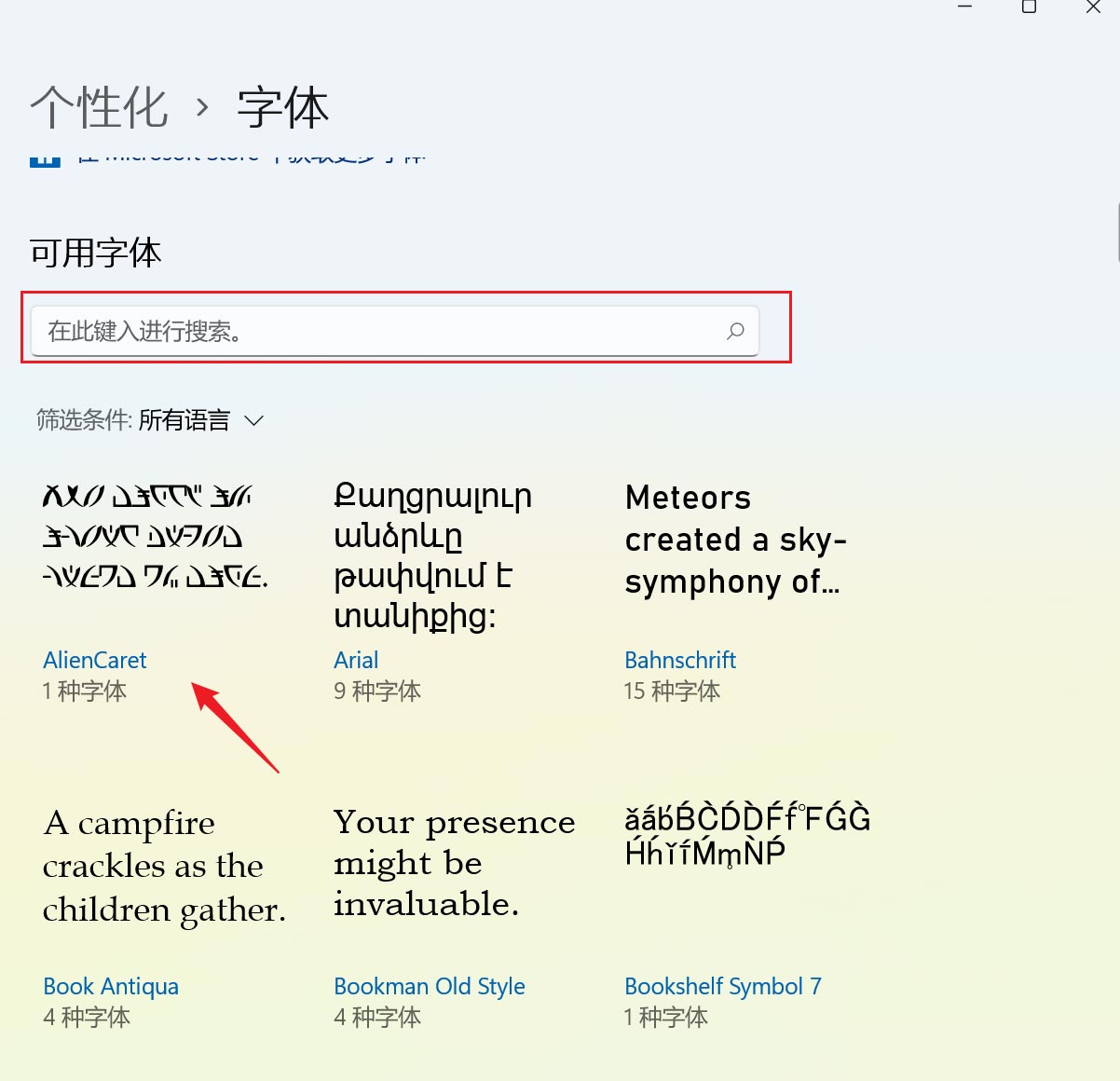1120x1081 pixels.
Task: Open the AlienCaret font details
Action: pyautogui.click(x=94, y=660)
